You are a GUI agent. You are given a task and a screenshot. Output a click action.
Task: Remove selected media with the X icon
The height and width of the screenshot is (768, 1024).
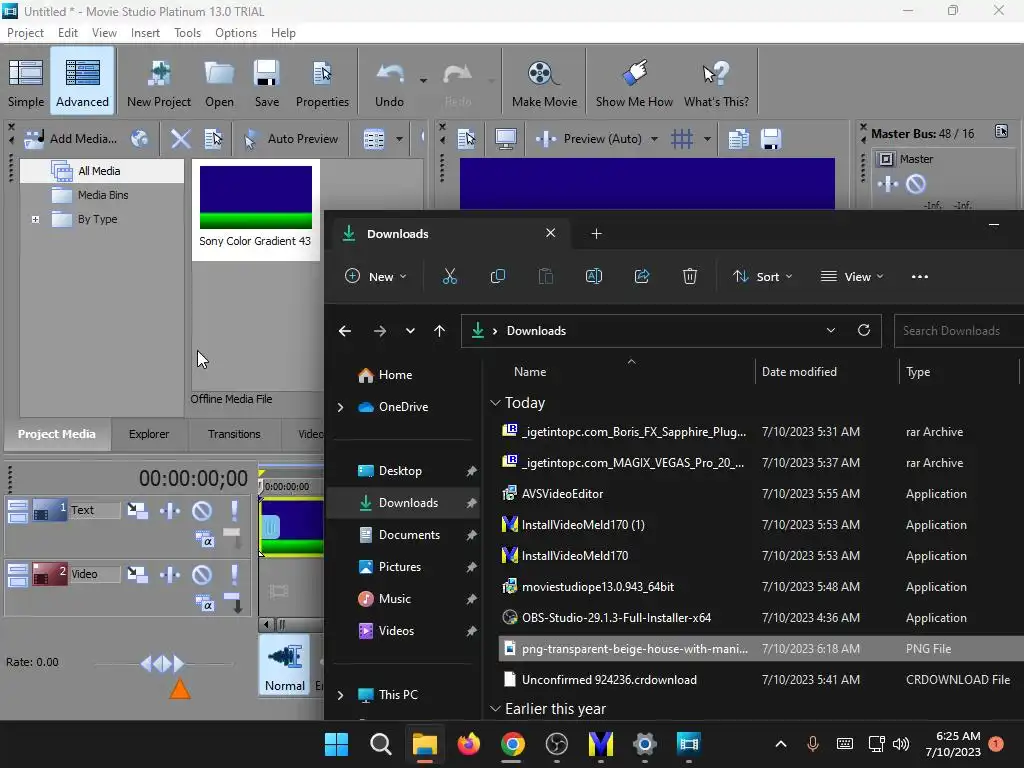point(180,138)
